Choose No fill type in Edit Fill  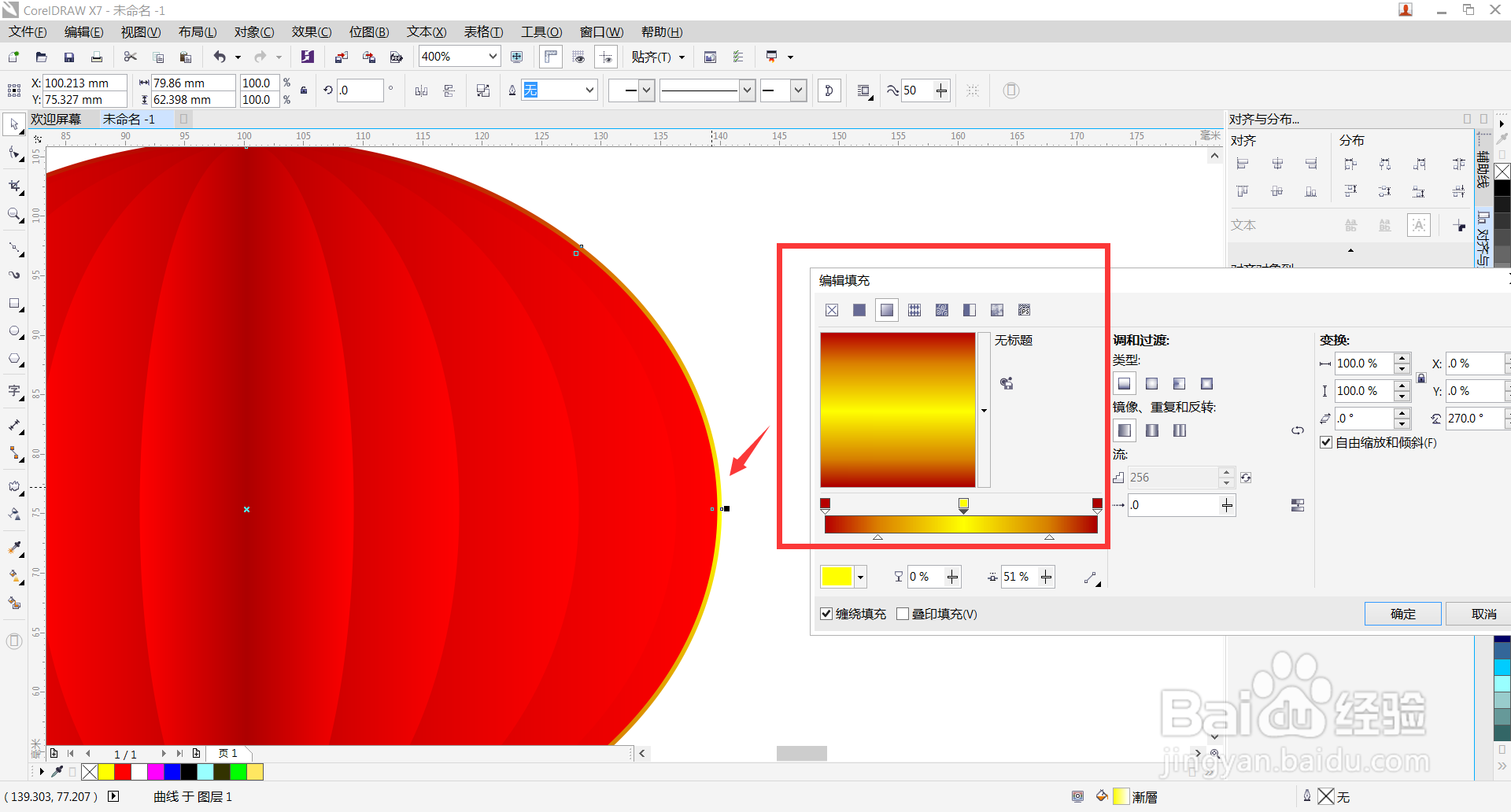pyautogui.click(x=832, y=310)
